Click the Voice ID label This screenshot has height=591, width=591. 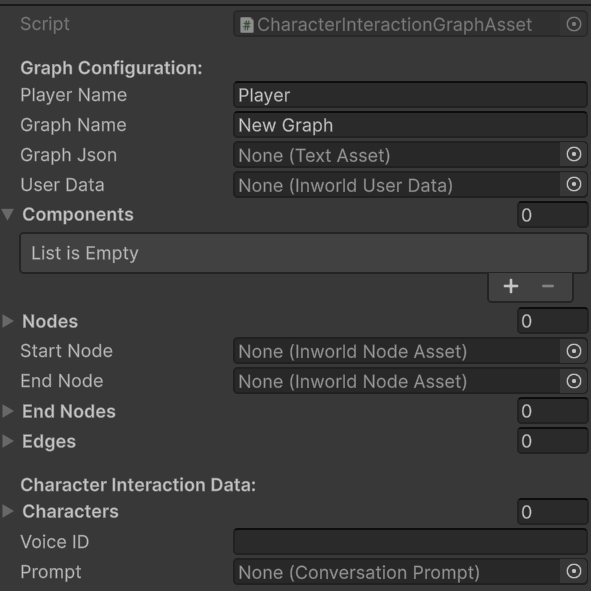tap(55, 542)
